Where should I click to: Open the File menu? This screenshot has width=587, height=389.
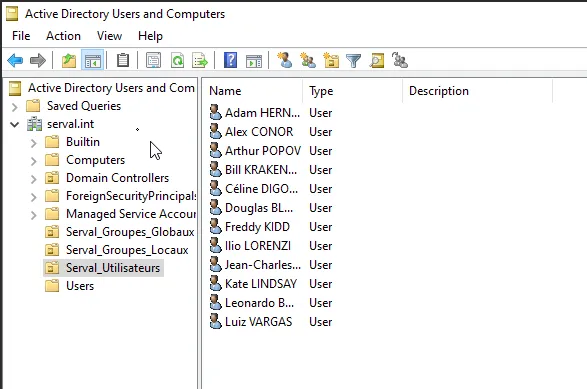click(x=21, y=36)
